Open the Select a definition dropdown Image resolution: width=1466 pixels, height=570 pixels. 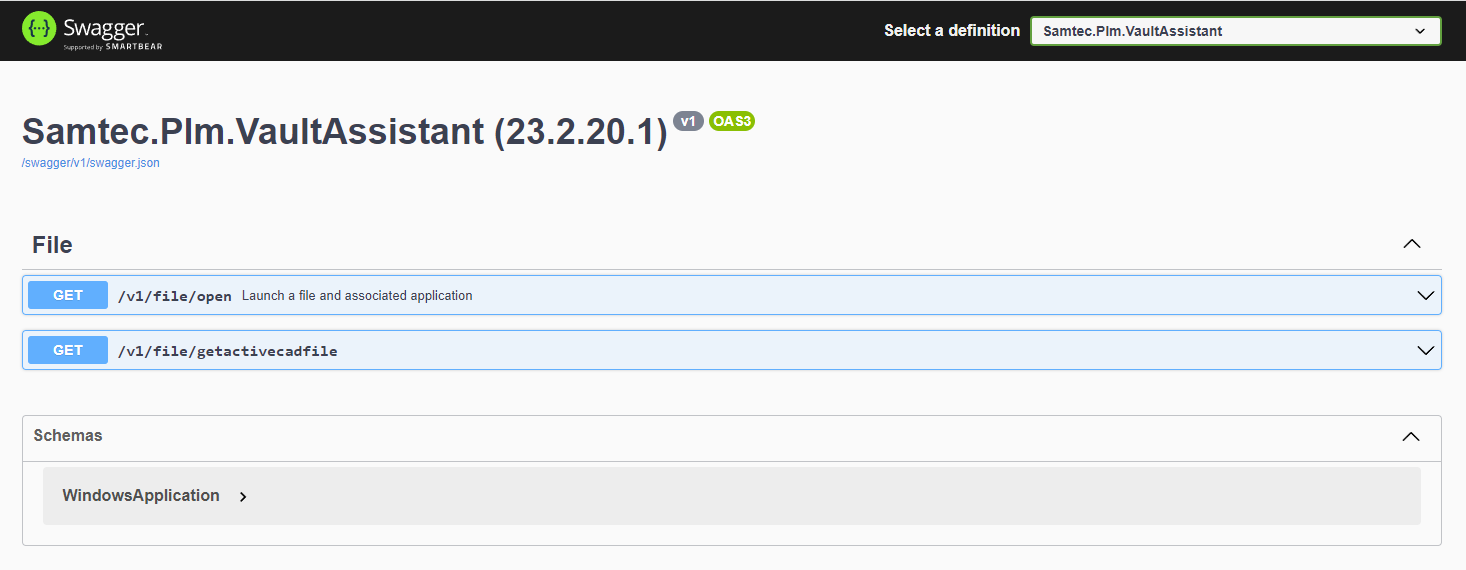tap(1235, 31)
